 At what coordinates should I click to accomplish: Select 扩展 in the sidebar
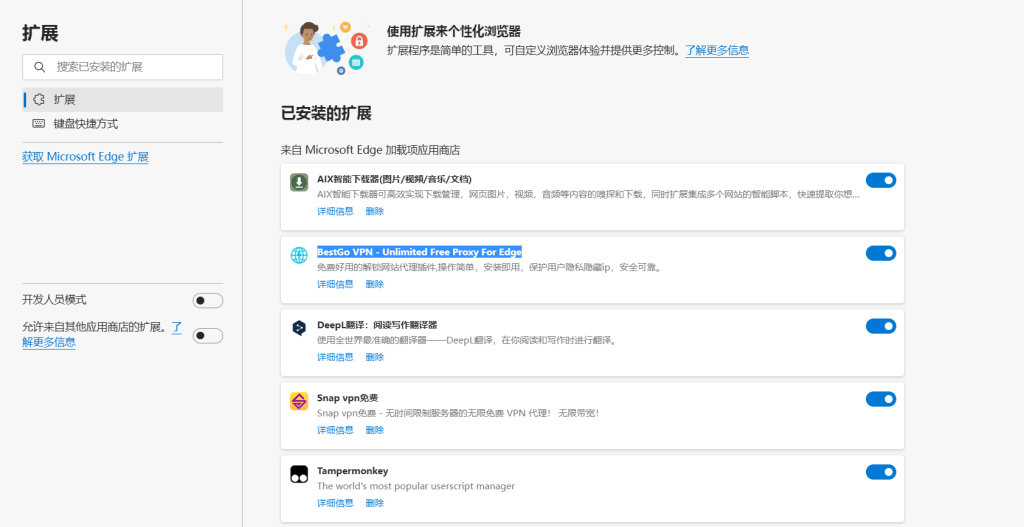click(x=123, y=99)
